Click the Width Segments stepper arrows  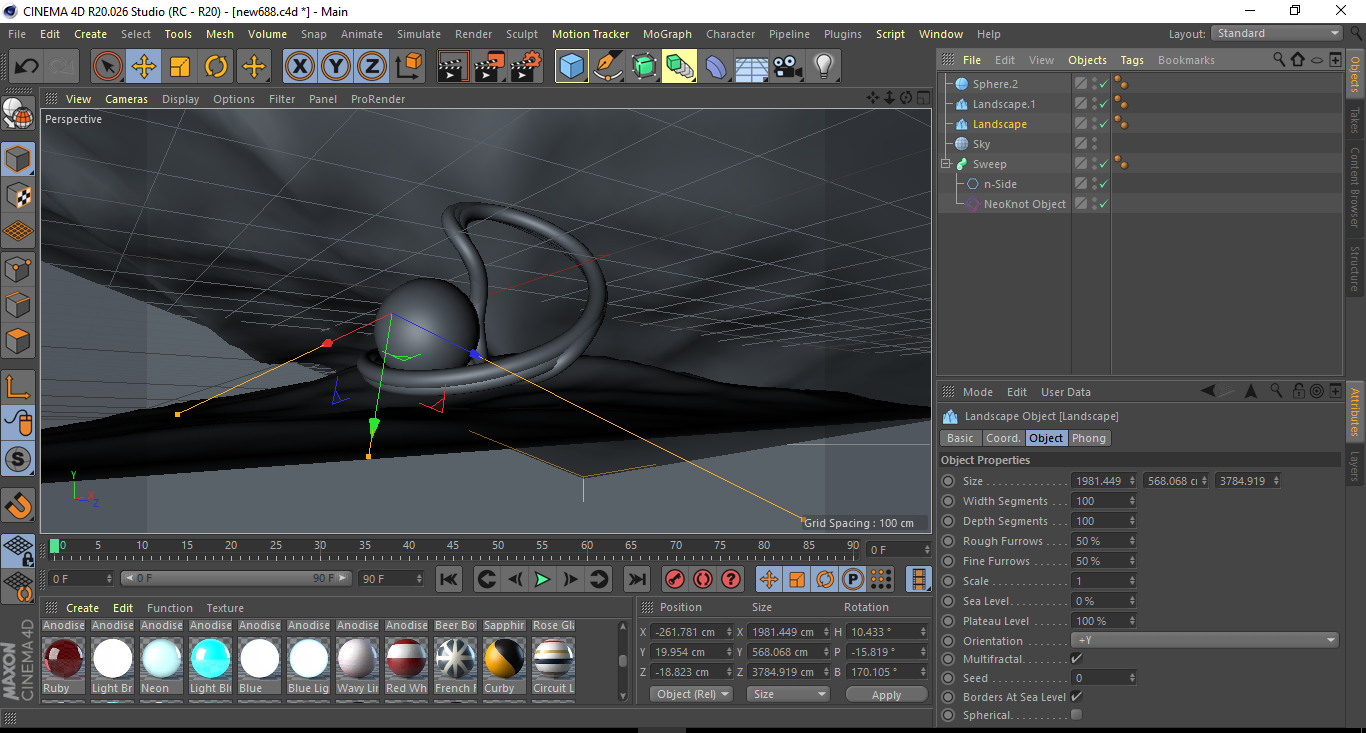click(x=1132, y=501)
